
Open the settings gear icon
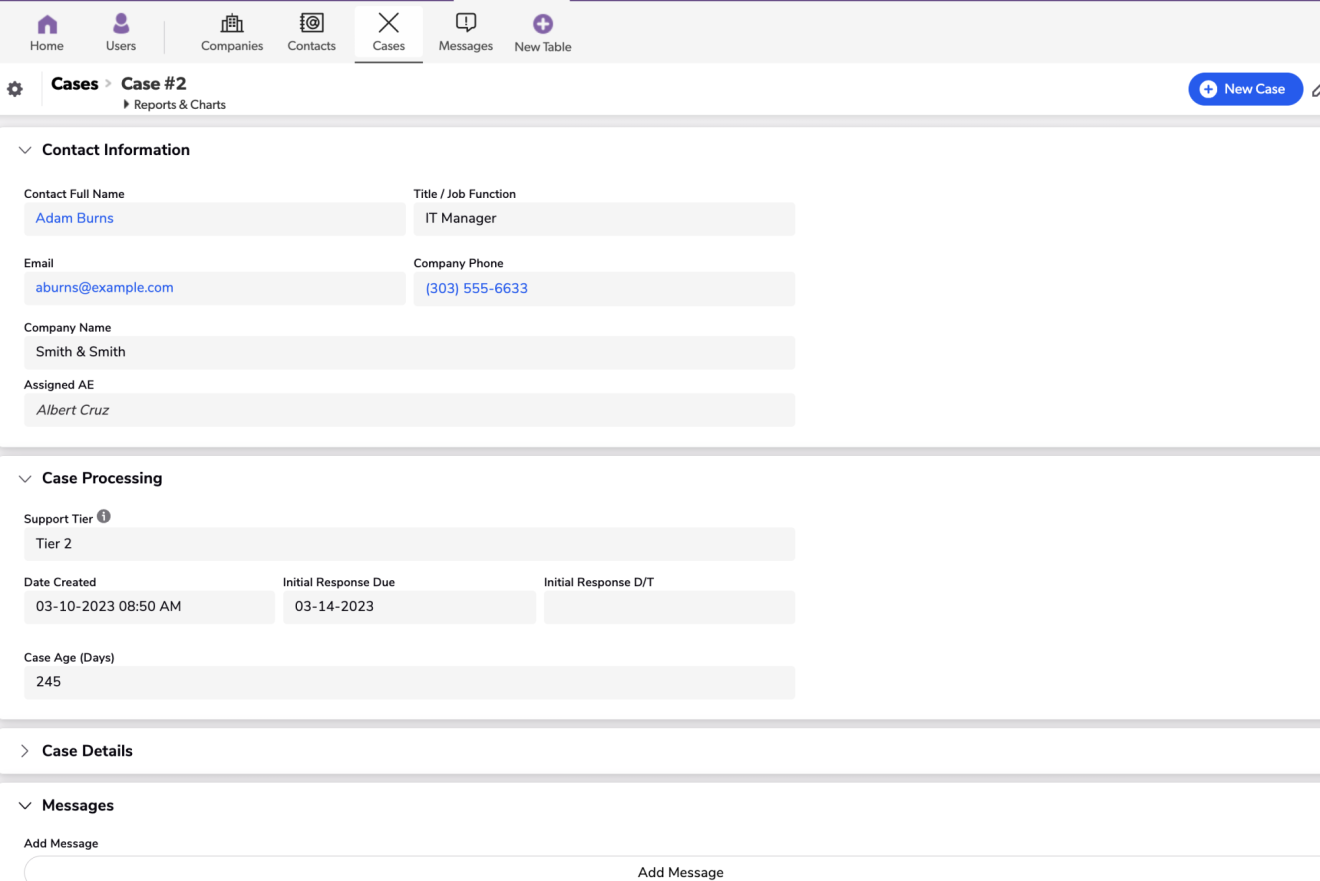click(15, 89)
